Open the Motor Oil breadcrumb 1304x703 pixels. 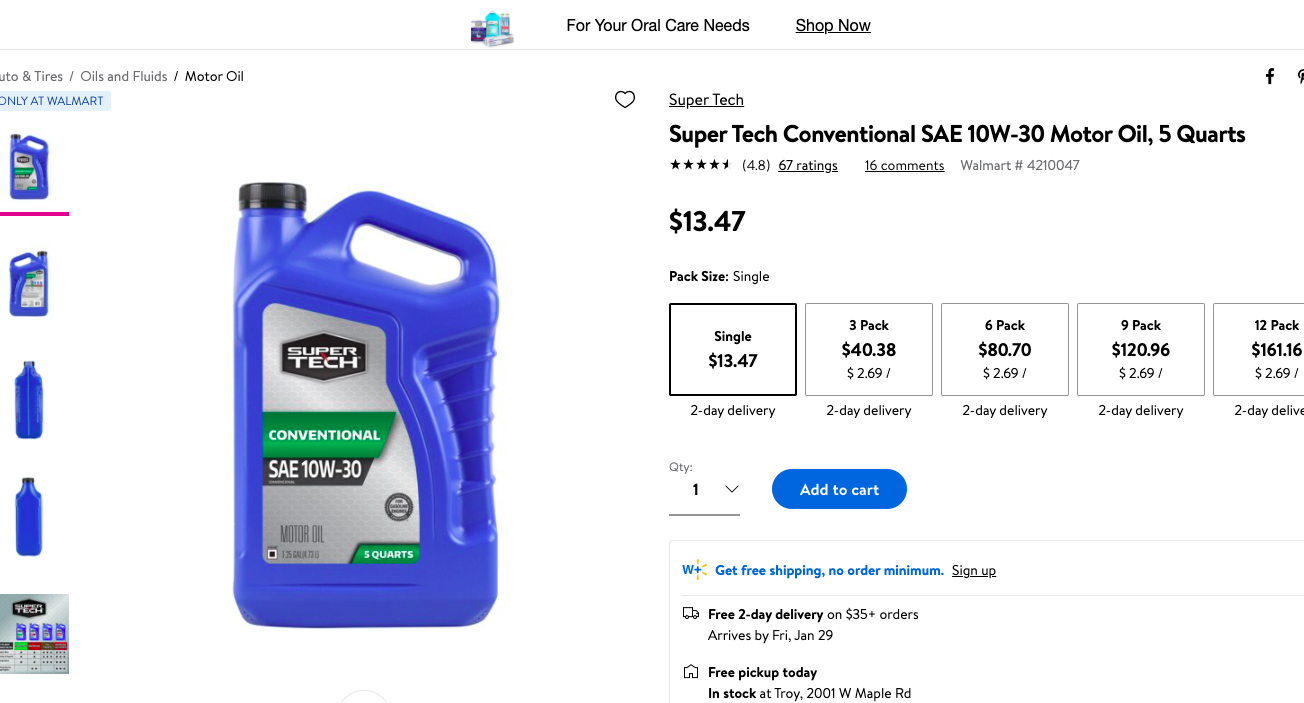[214, 76]
